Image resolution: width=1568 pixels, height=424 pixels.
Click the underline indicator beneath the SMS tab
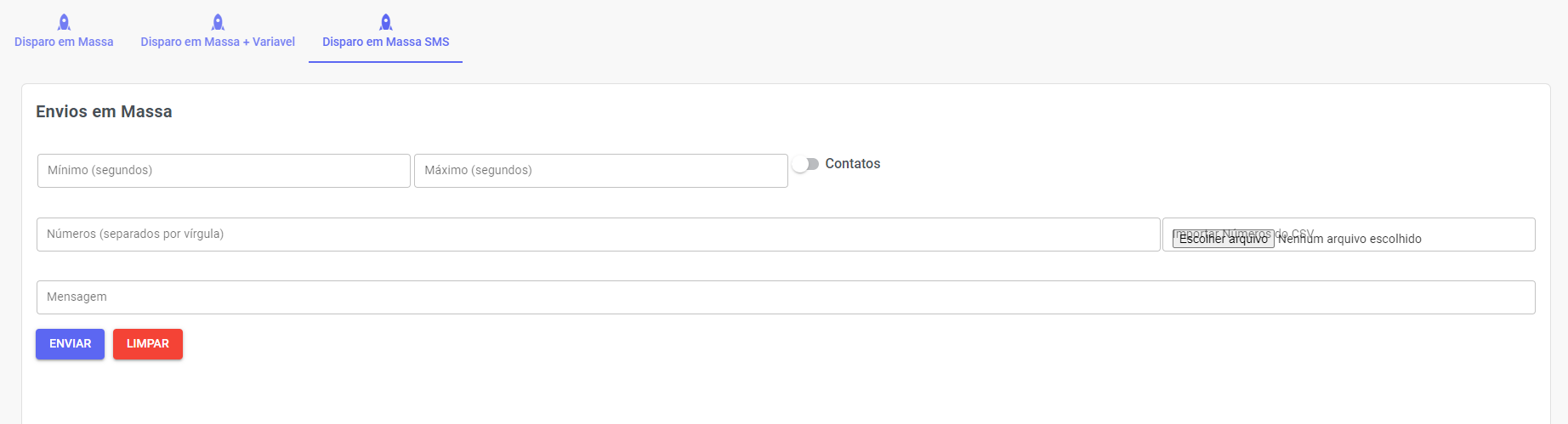[385, 62]
